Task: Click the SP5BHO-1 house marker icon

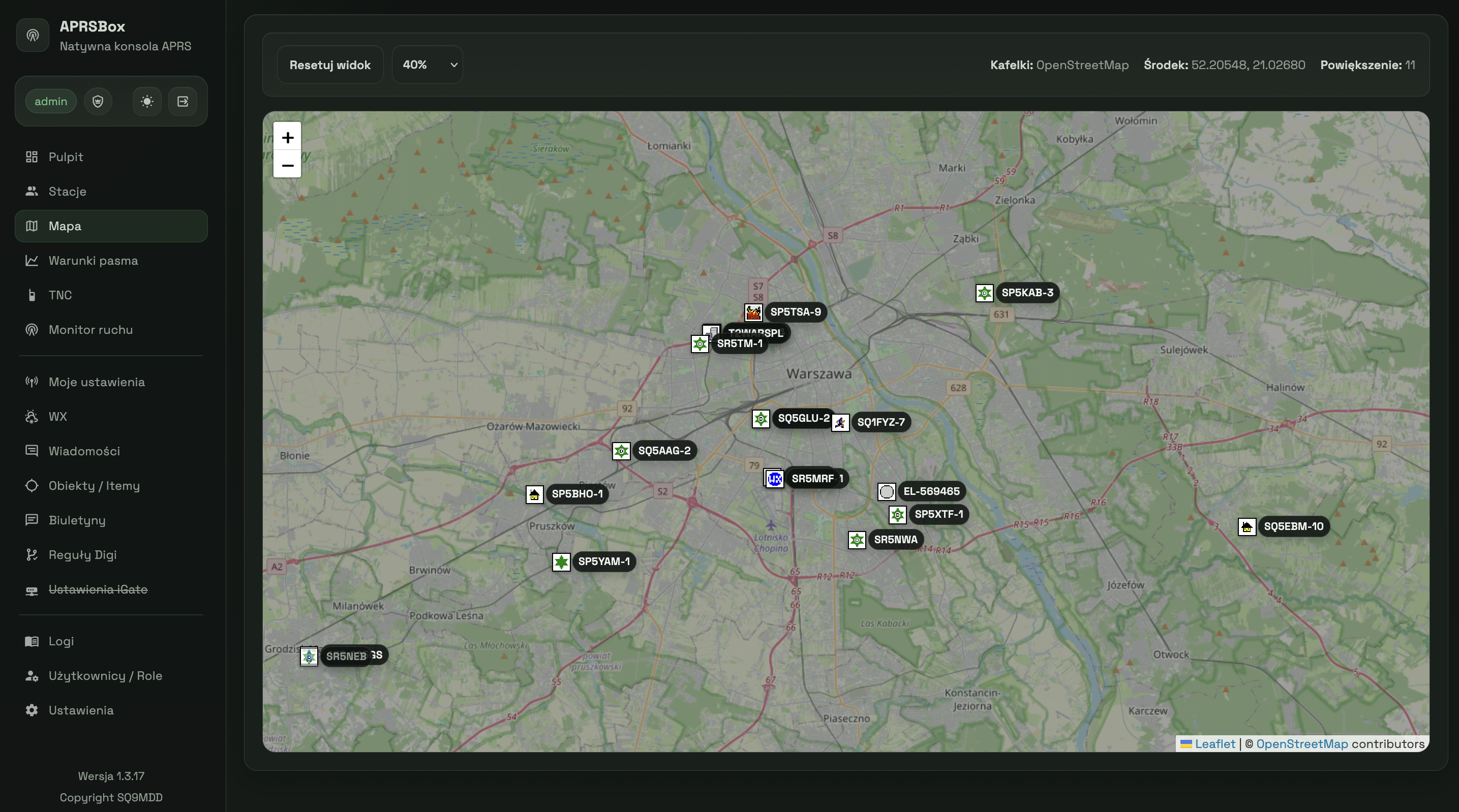Action: point(534,494)
